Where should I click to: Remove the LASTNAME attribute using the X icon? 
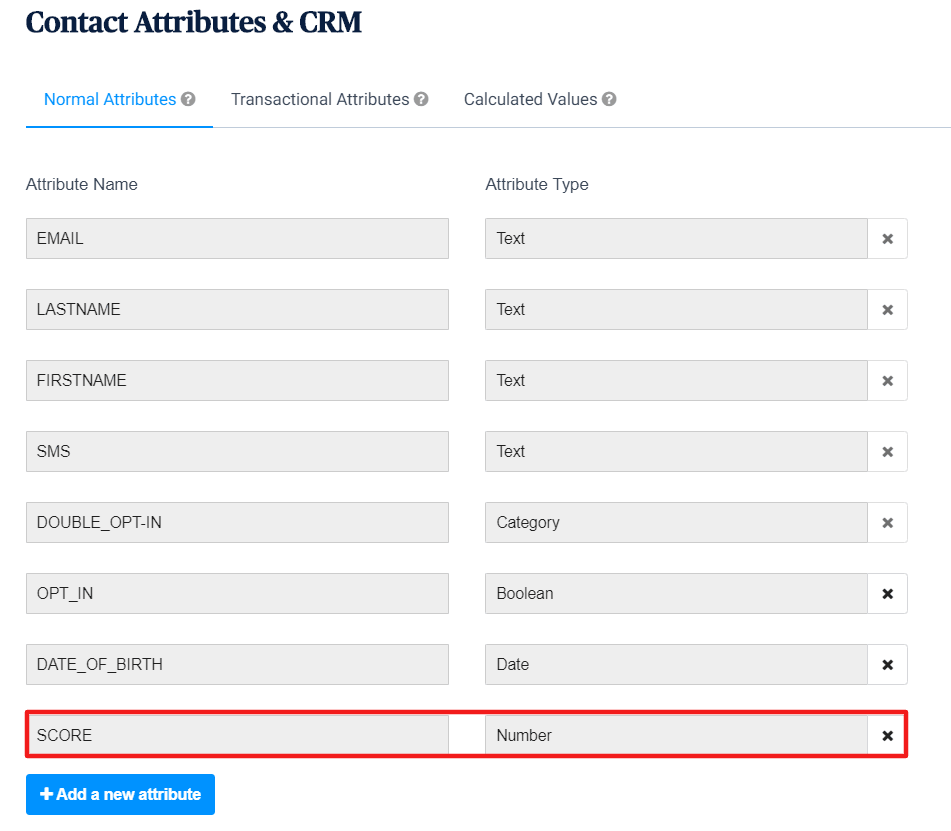pyautogui.click(x=887, y=310)
